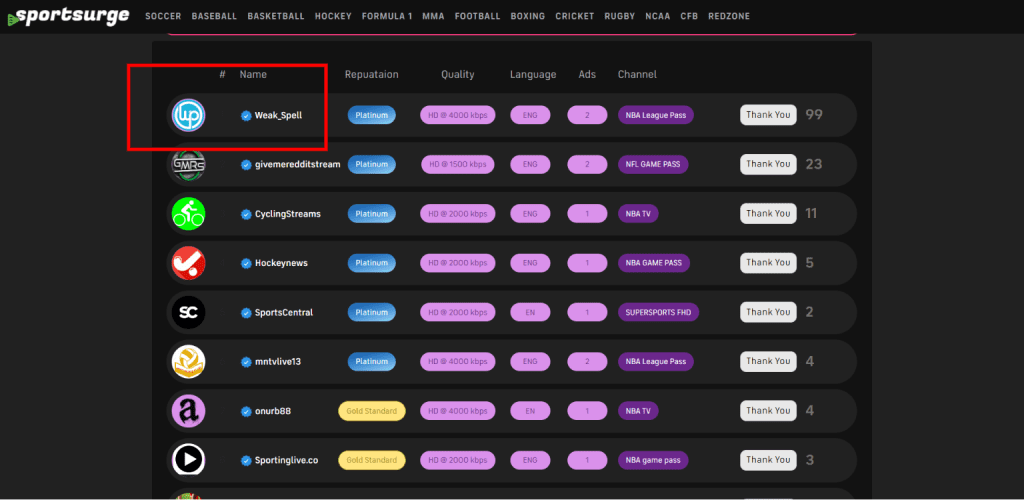This screenshot has height=500, width=1024.
Task: Open the Weak_Spell avatar icon
Action: point(189,116)
